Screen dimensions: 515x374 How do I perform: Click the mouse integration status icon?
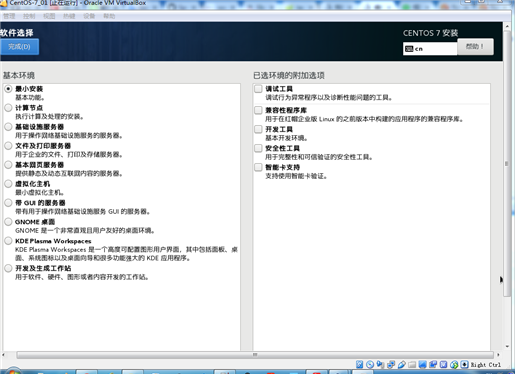pyautogui.click(x=454, y=364)
